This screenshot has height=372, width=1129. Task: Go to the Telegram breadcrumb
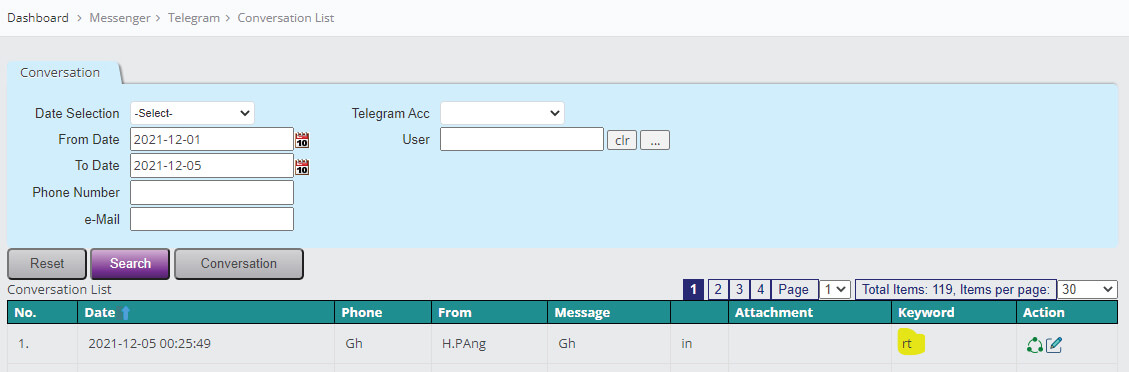tap(194, 18)
